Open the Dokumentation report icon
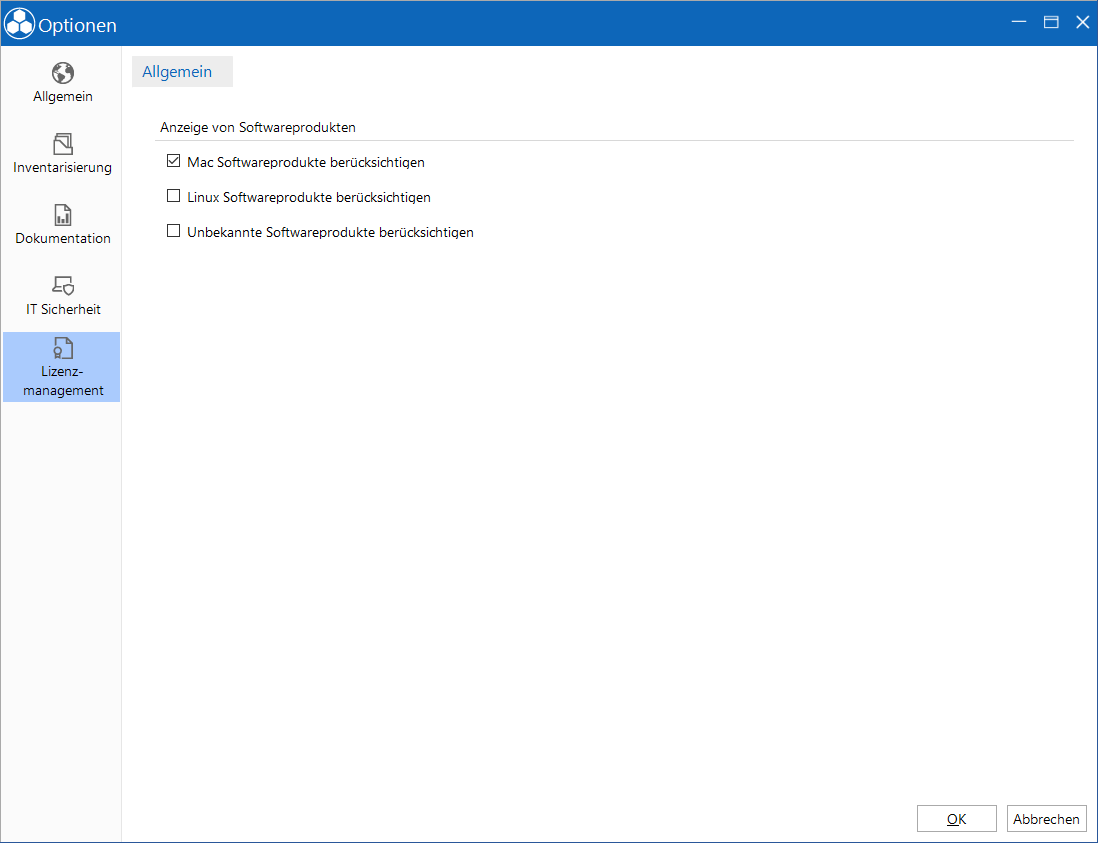1098x843 pixels. tap(62, 215)
